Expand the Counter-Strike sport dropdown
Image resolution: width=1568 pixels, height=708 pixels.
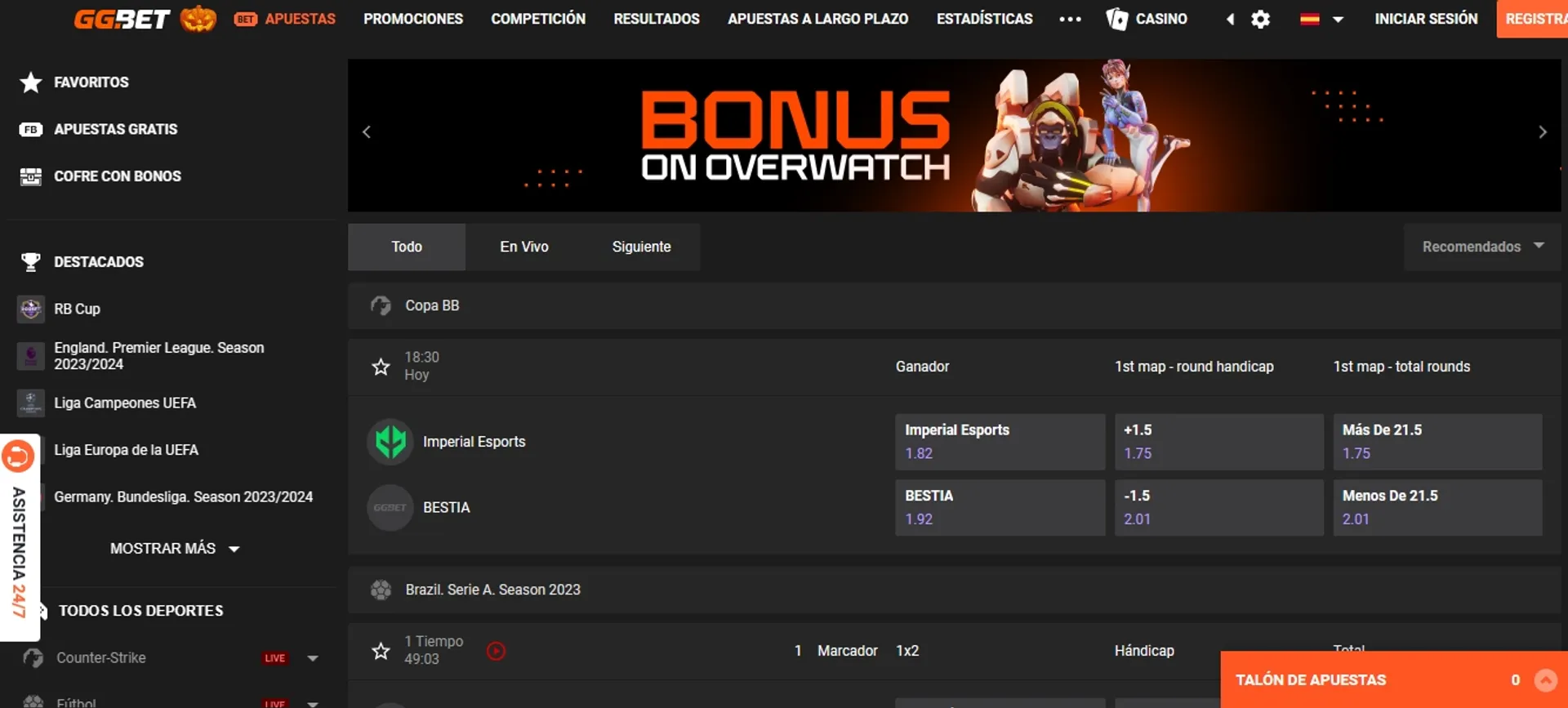(312, 658)
